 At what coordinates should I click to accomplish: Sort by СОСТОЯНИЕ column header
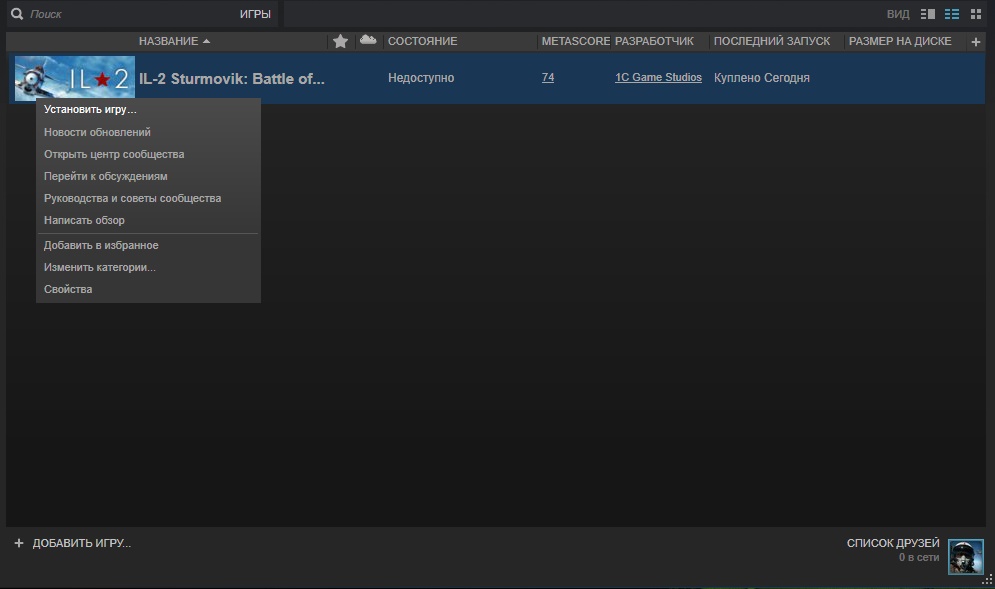pos(423,41)
